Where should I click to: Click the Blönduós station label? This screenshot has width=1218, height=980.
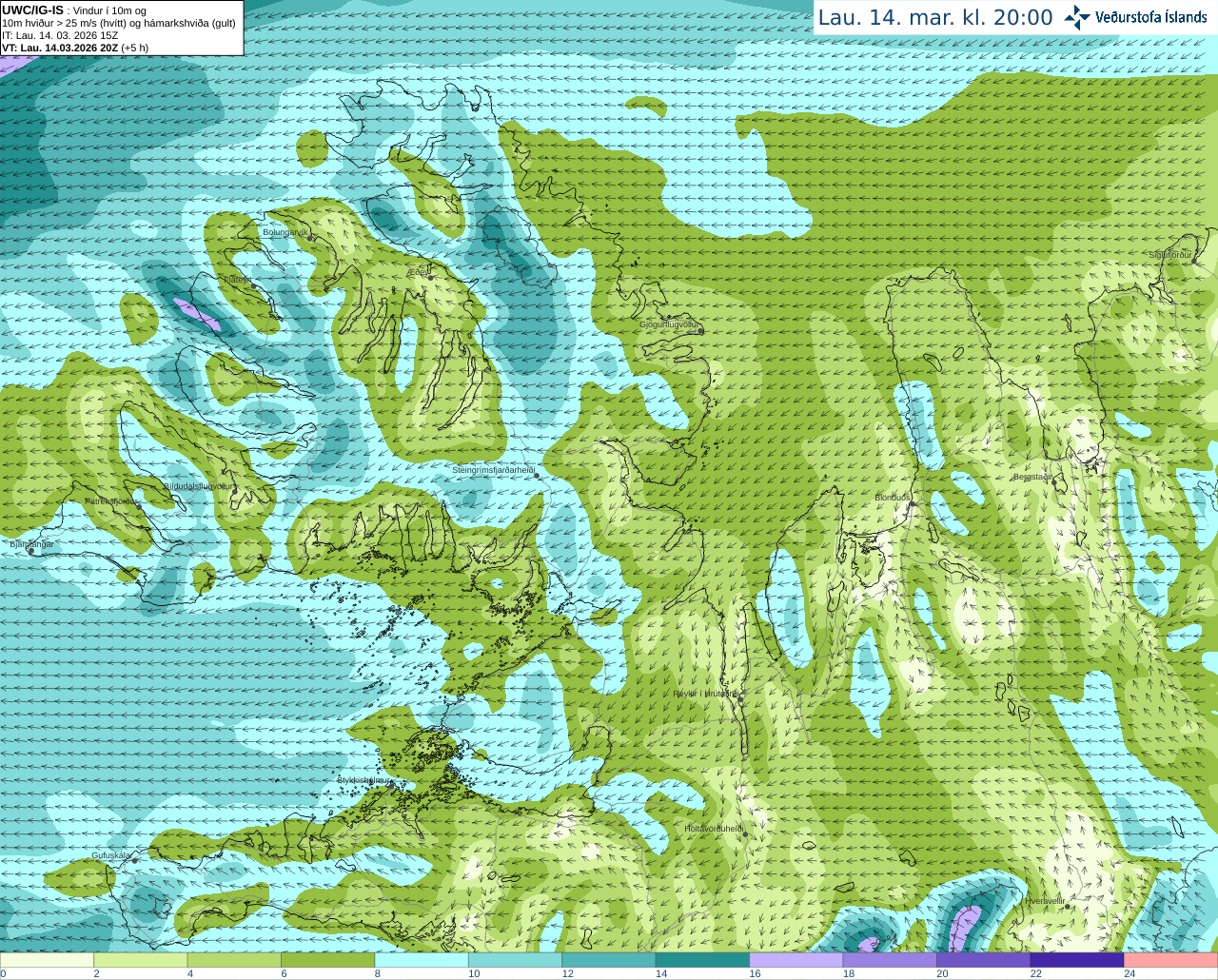[x=893, y=498]
